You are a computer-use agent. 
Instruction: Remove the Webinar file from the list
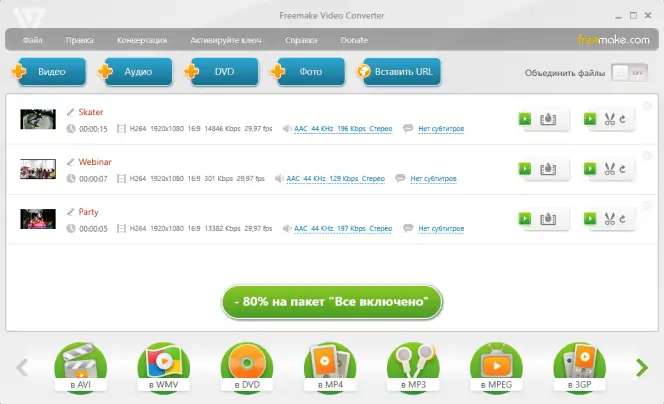pyautogui.click(x=647, y=156)
